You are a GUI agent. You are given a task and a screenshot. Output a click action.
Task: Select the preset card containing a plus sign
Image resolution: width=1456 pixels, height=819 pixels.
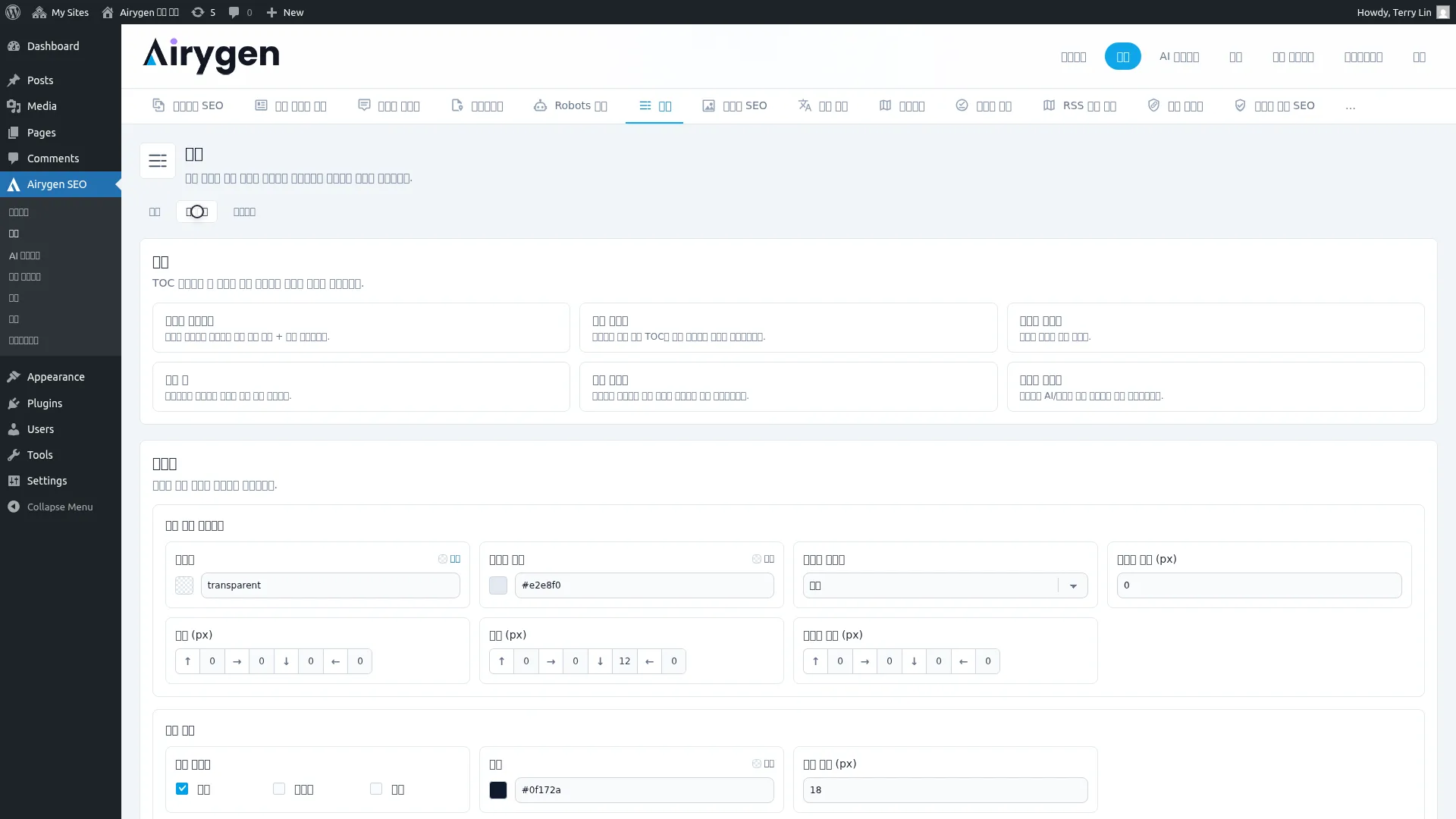tap(361, 328)
